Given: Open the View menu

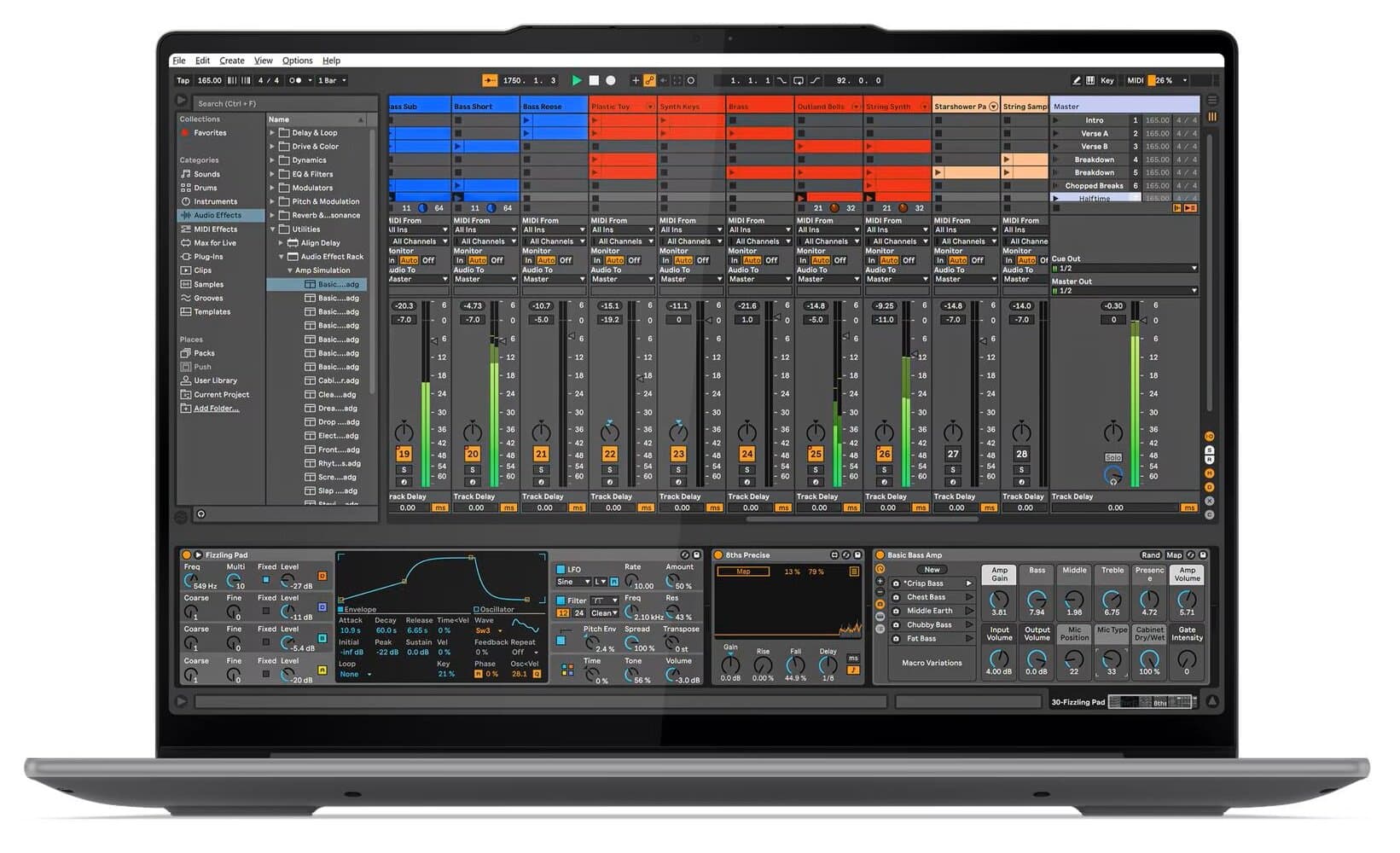Looking at the screenshot, I should [x=264, y=61].
